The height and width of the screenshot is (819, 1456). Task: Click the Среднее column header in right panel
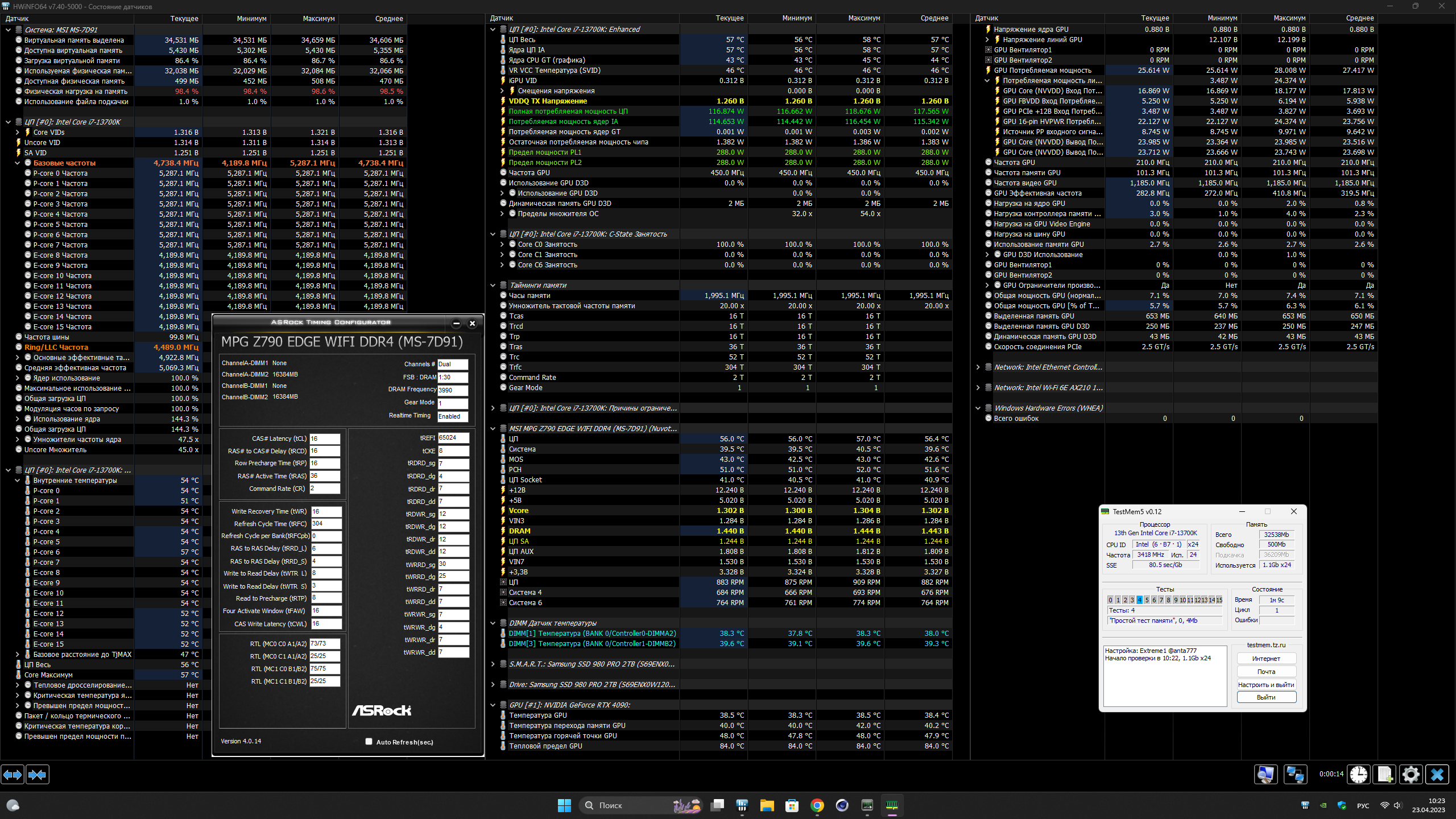click(1359, 18)
